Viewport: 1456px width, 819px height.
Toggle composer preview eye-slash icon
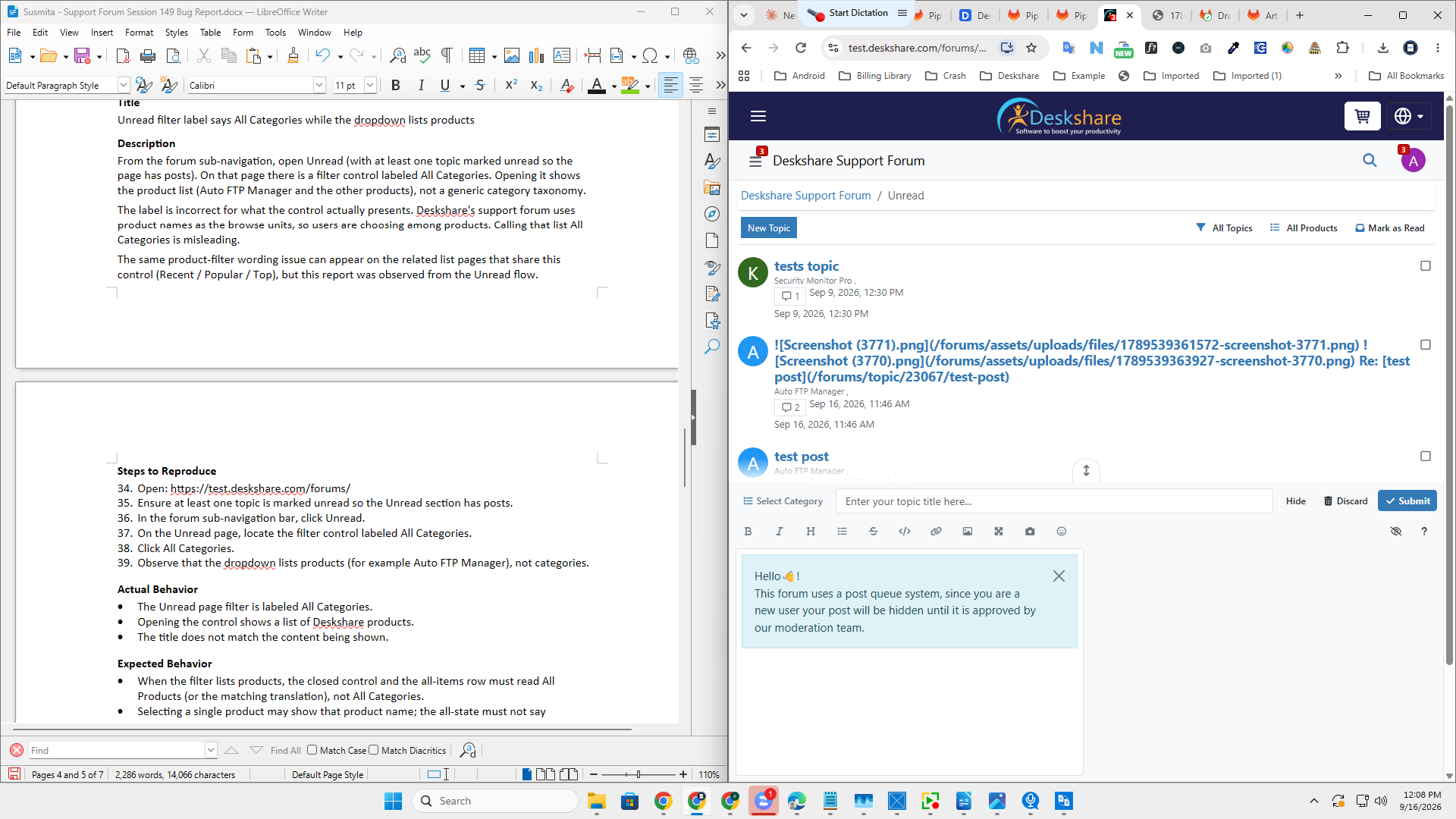(x=1396, y=532)
